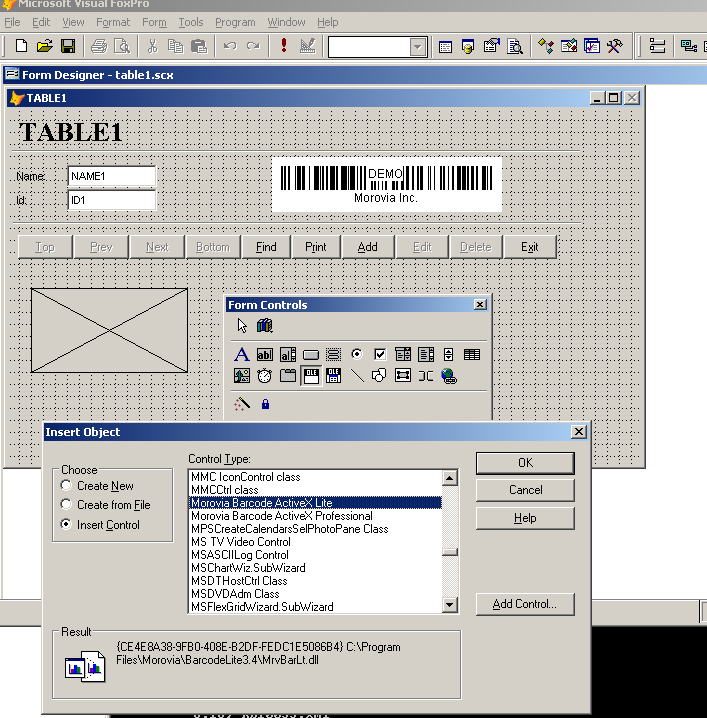Open the Program menu
Image resolution: width=707 pixels, height=718 pixels.
tap(235, 22)
